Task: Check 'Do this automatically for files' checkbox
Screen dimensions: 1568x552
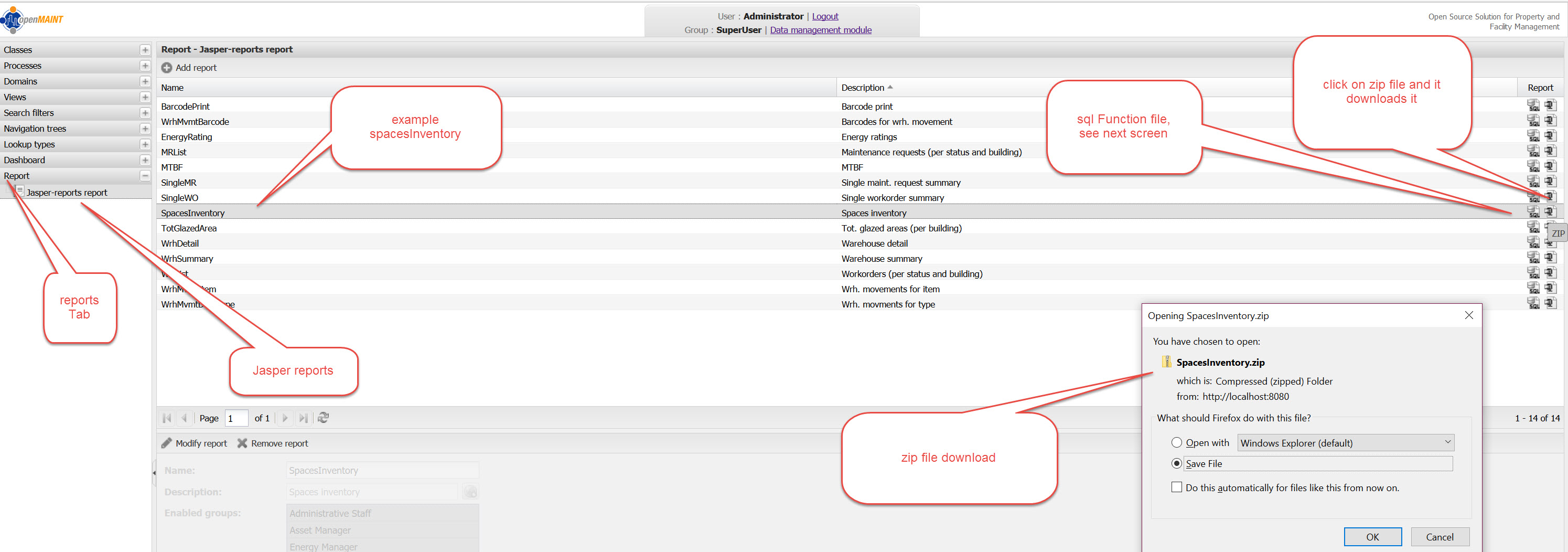Action: pyautogui.click(x=1177, y=487)
